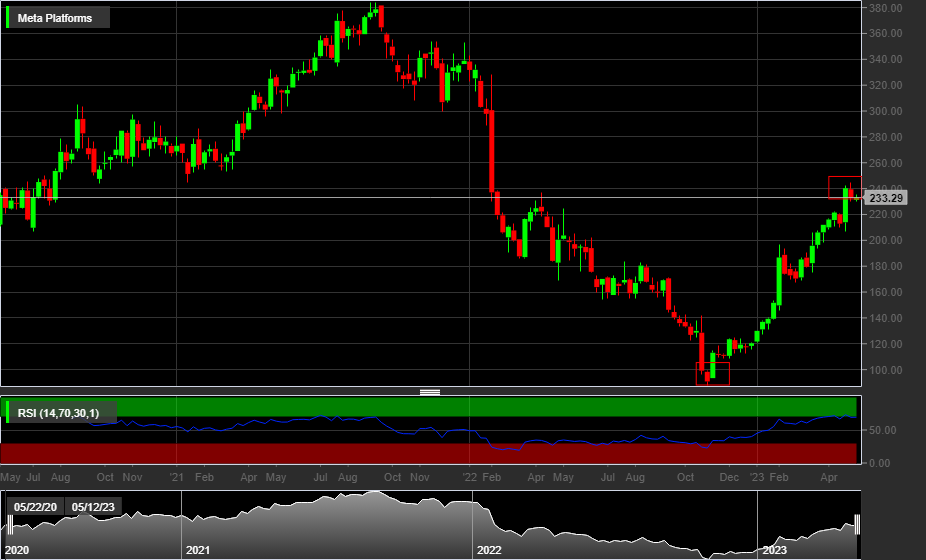Click the 300.00 price axis label
Screen dimensions: 926x560
885,111
